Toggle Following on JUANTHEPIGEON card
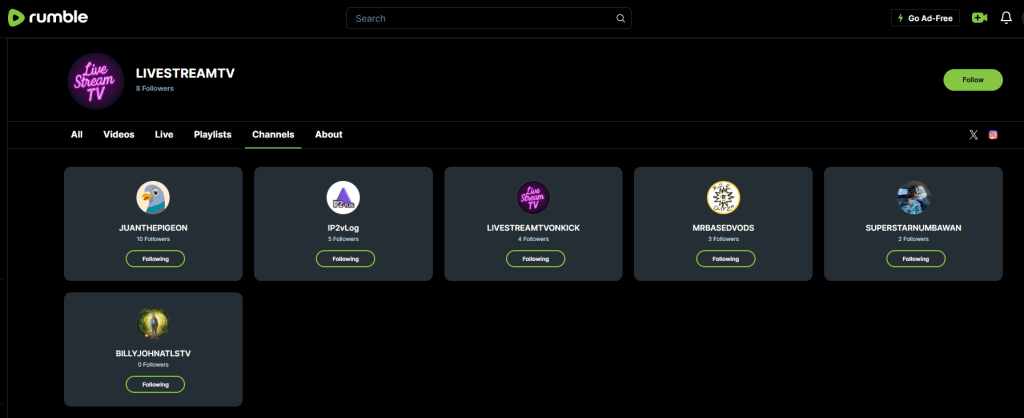Screen dimensions: 1024x418 pos(154,259)
